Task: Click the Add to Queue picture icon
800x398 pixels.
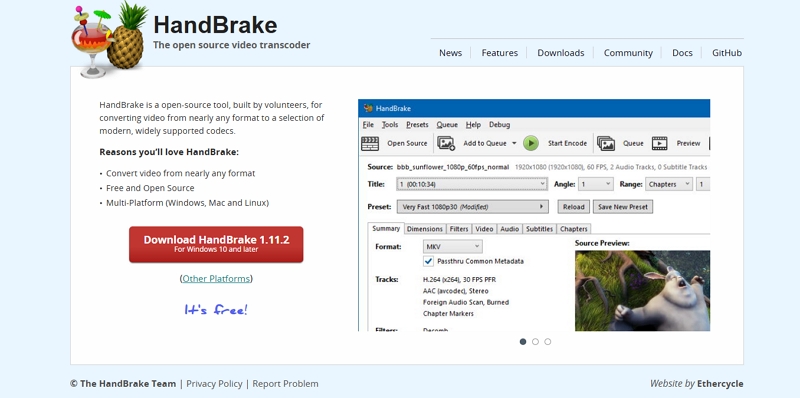Action: click(x=446, y=143)
